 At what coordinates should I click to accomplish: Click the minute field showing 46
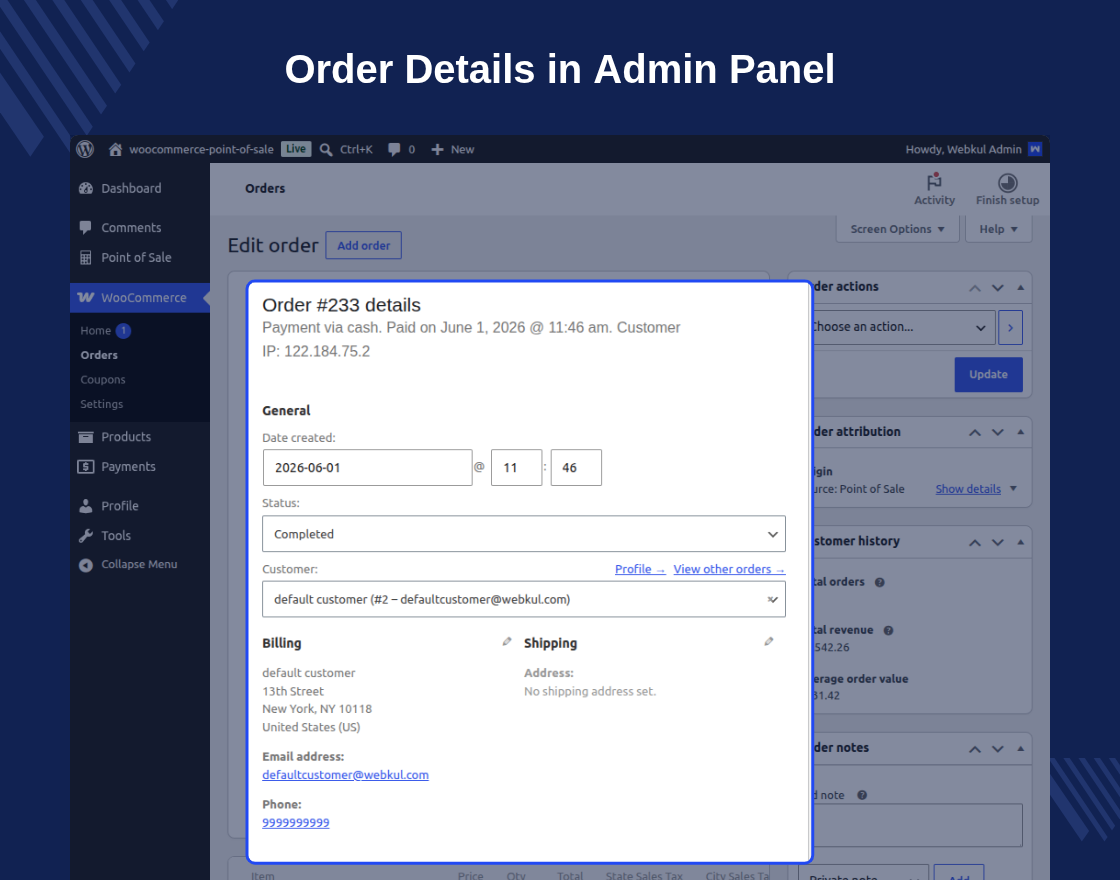pyautogui.click(x=576, y=468)
